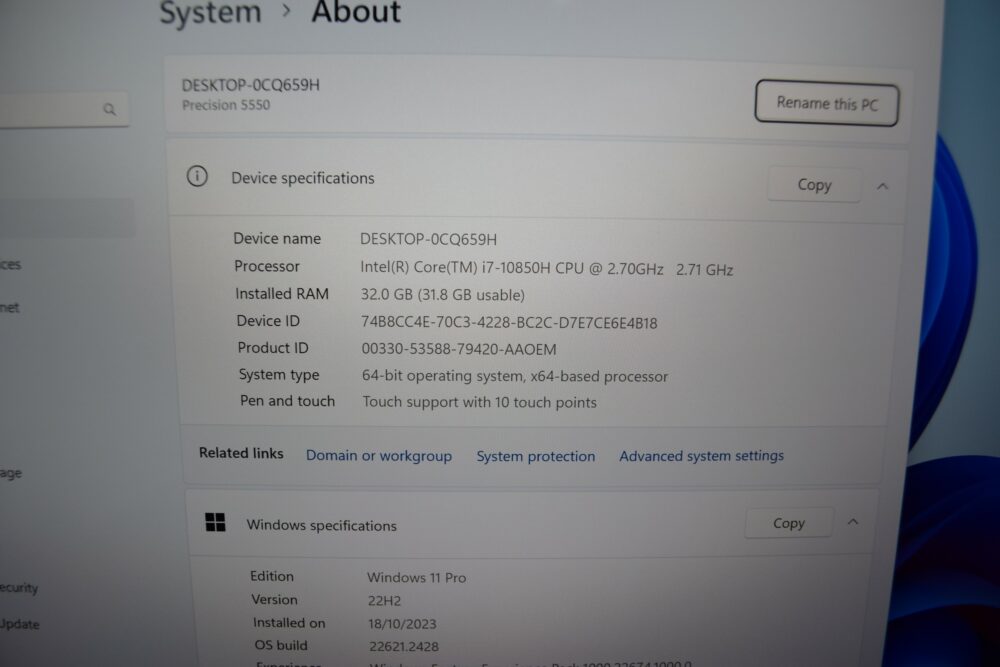This screenshot has height=667, width=1000.
Task: Click the Installed on date 18/10/2023
Action: point(402,624)
